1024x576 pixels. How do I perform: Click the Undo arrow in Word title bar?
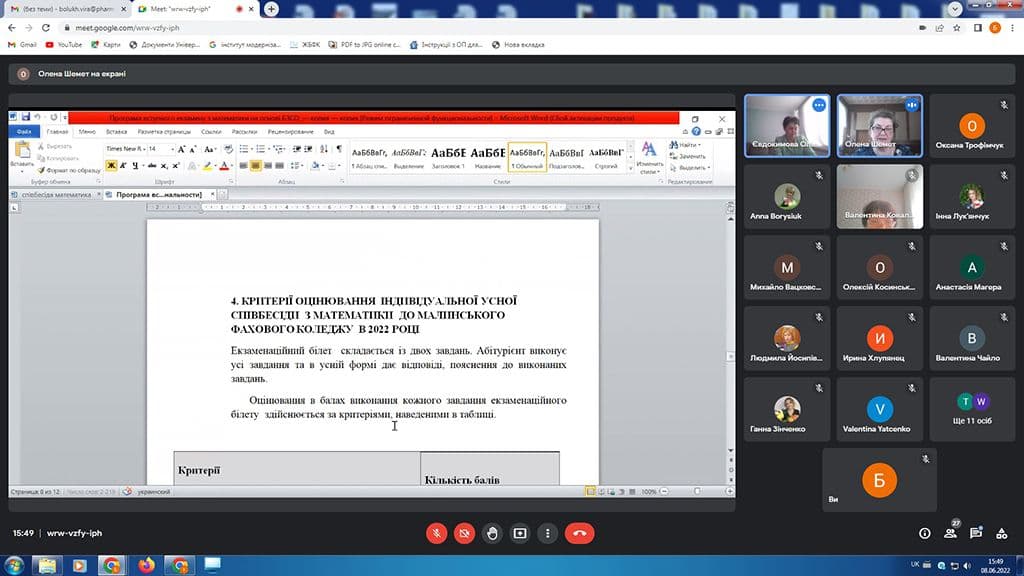pos(38,118)
